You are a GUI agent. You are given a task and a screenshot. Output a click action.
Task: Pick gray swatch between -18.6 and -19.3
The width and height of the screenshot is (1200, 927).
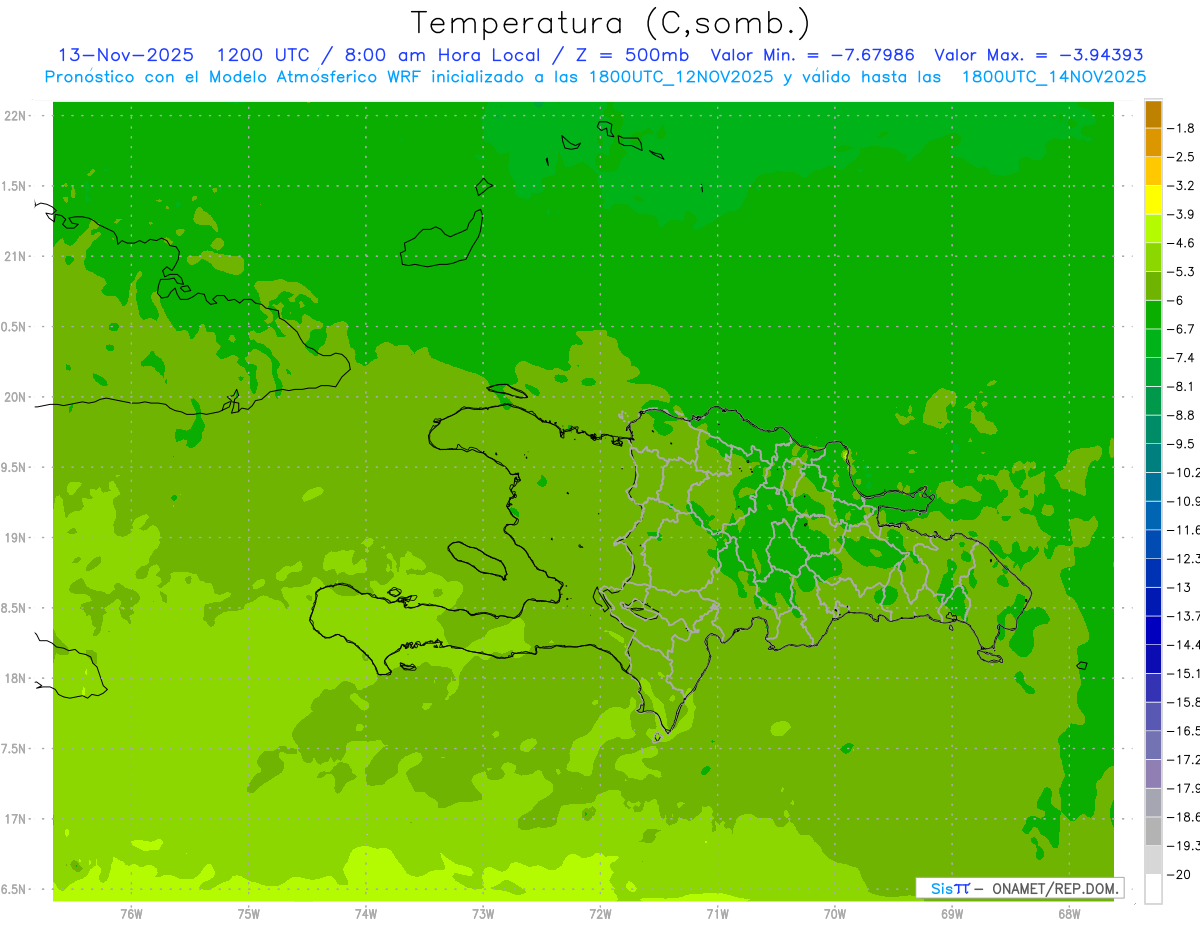(1153, 832)
